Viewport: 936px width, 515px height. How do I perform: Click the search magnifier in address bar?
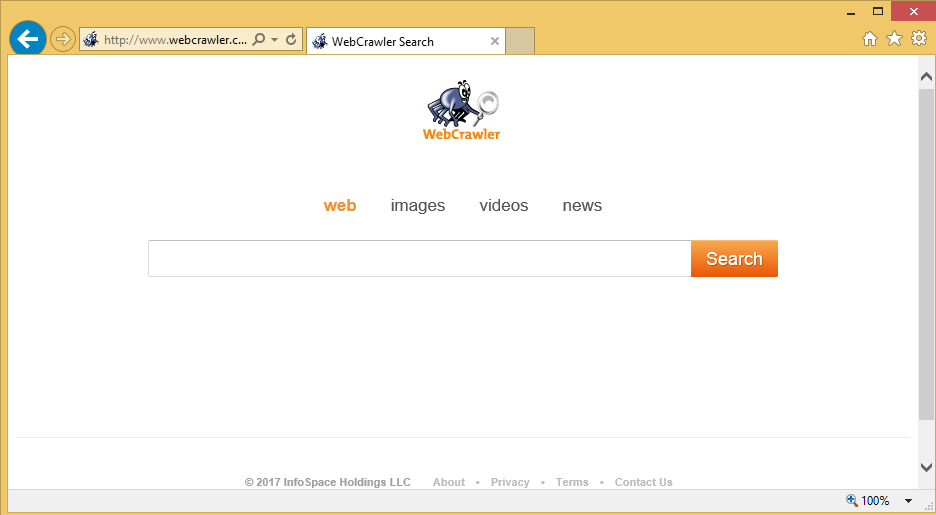pyautogui.click(x=258, y=39)
